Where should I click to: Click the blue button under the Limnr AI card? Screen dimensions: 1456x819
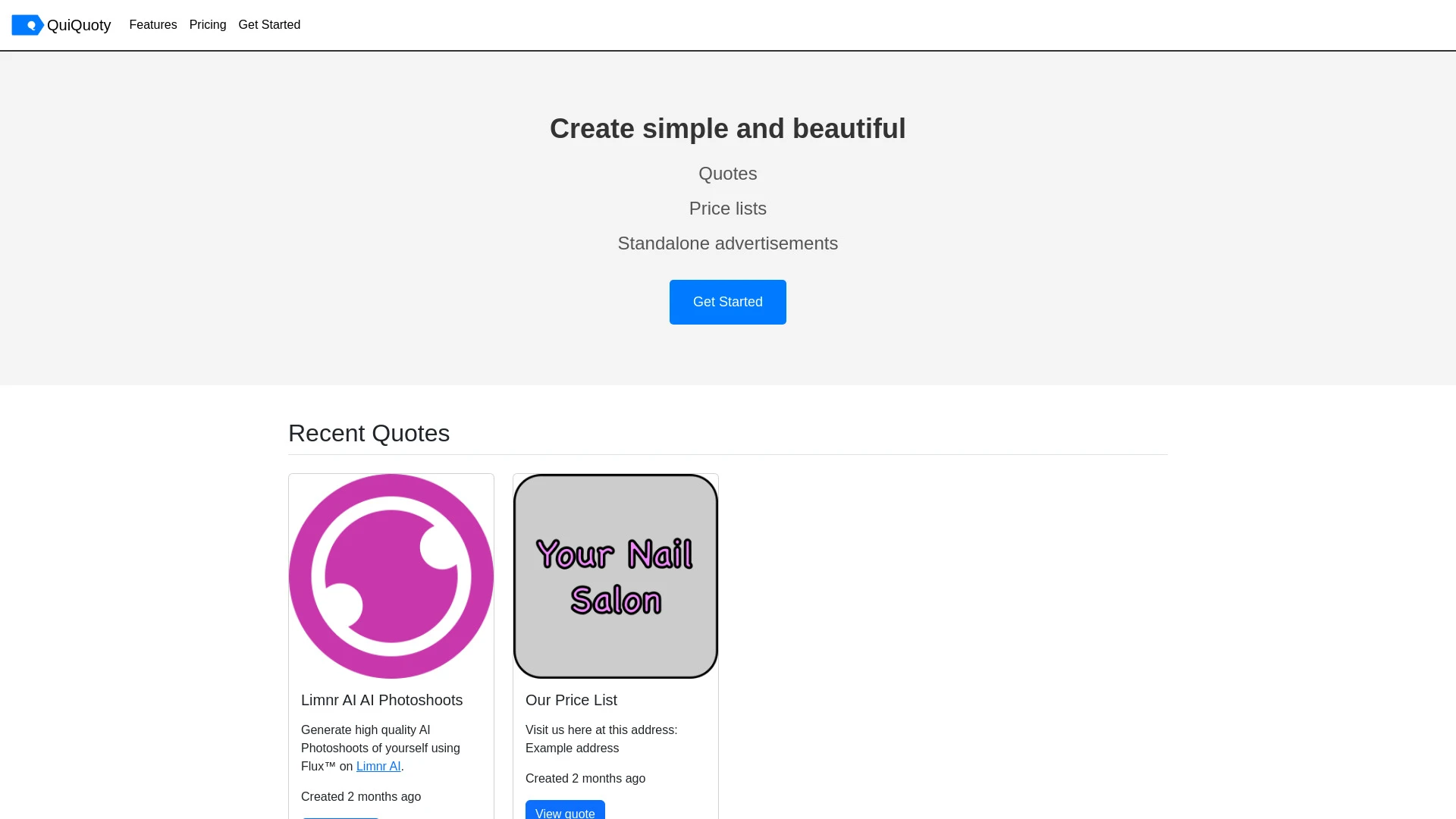340,817
